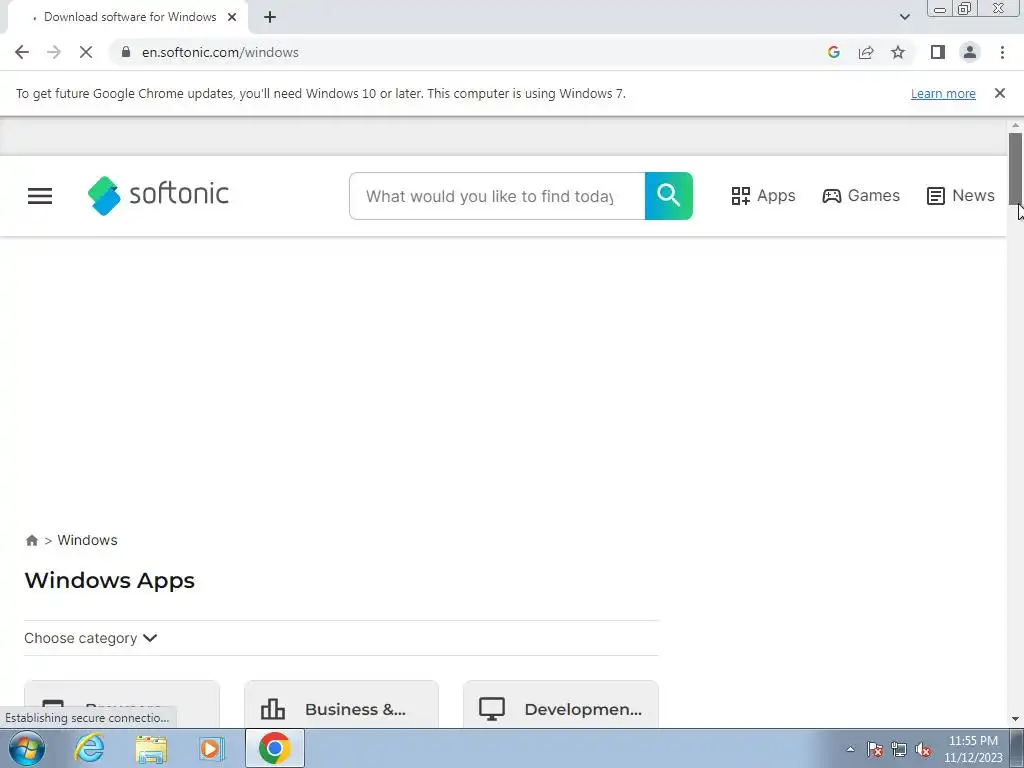
Task: Click the muted volume tray icon
Action: (923, 749)
